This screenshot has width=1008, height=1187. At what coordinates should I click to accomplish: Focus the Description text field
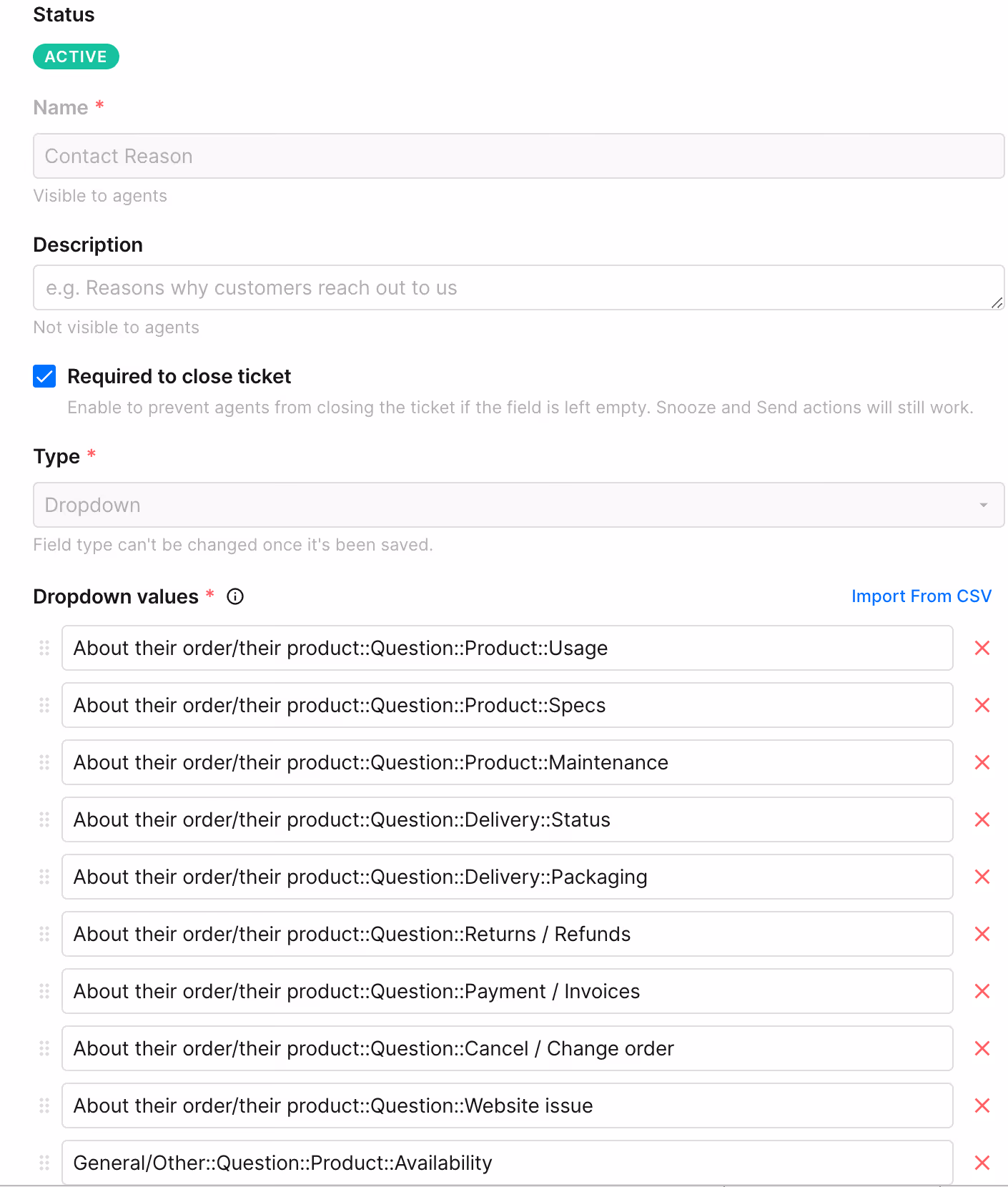[518, 287]
